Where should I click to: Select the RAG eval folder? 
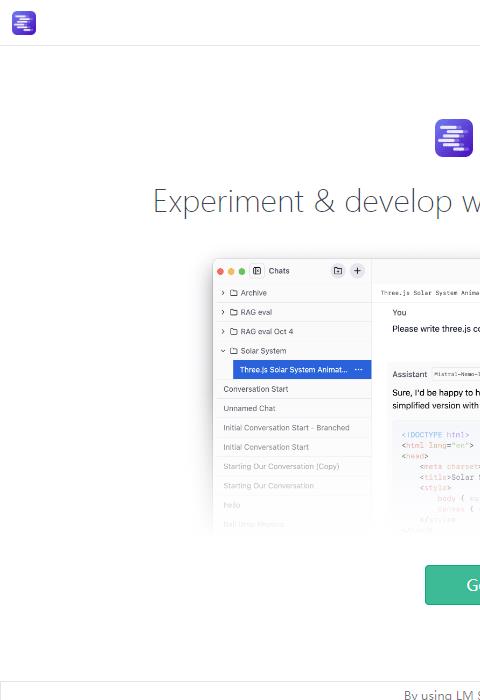click(x=294, y=312)
